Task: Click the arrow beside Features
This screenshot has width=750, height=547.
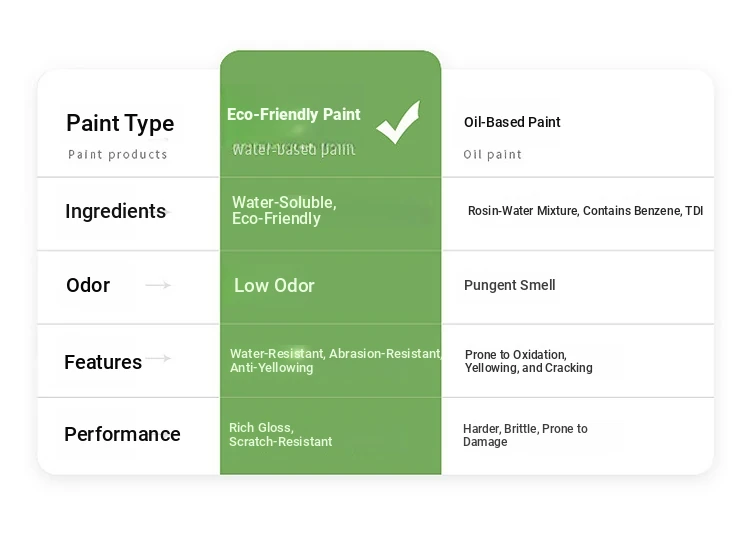Action: (158, 358)
